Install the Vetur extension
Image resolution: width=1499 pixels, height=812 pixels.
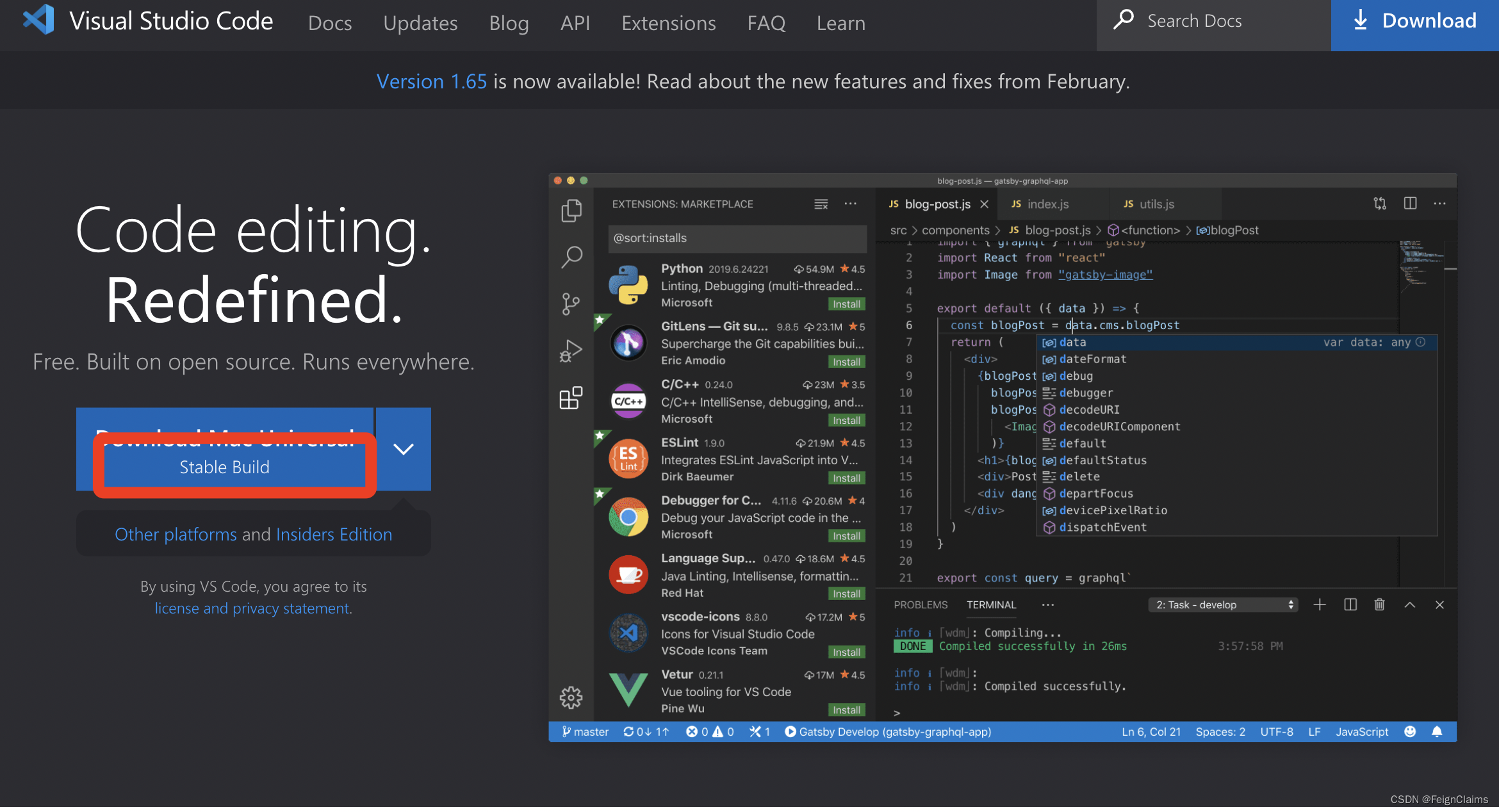coord(847,710)
